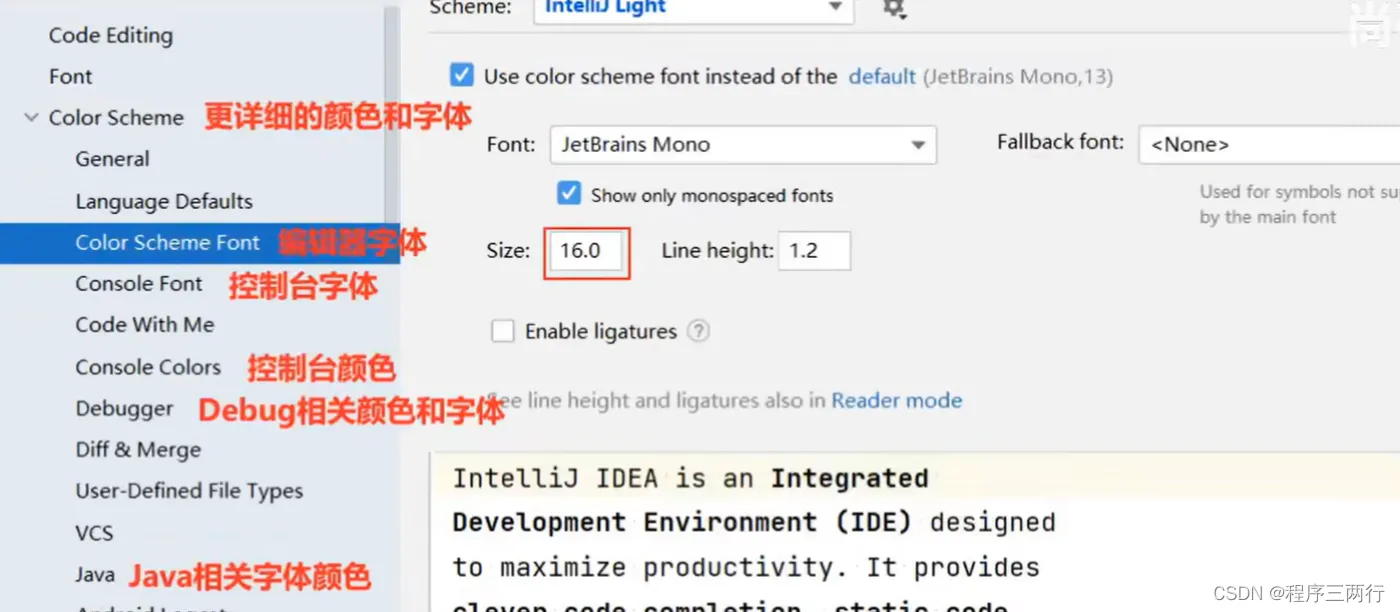Select Console Font in settings tree
1400x612 pixels.
(139, 284)
